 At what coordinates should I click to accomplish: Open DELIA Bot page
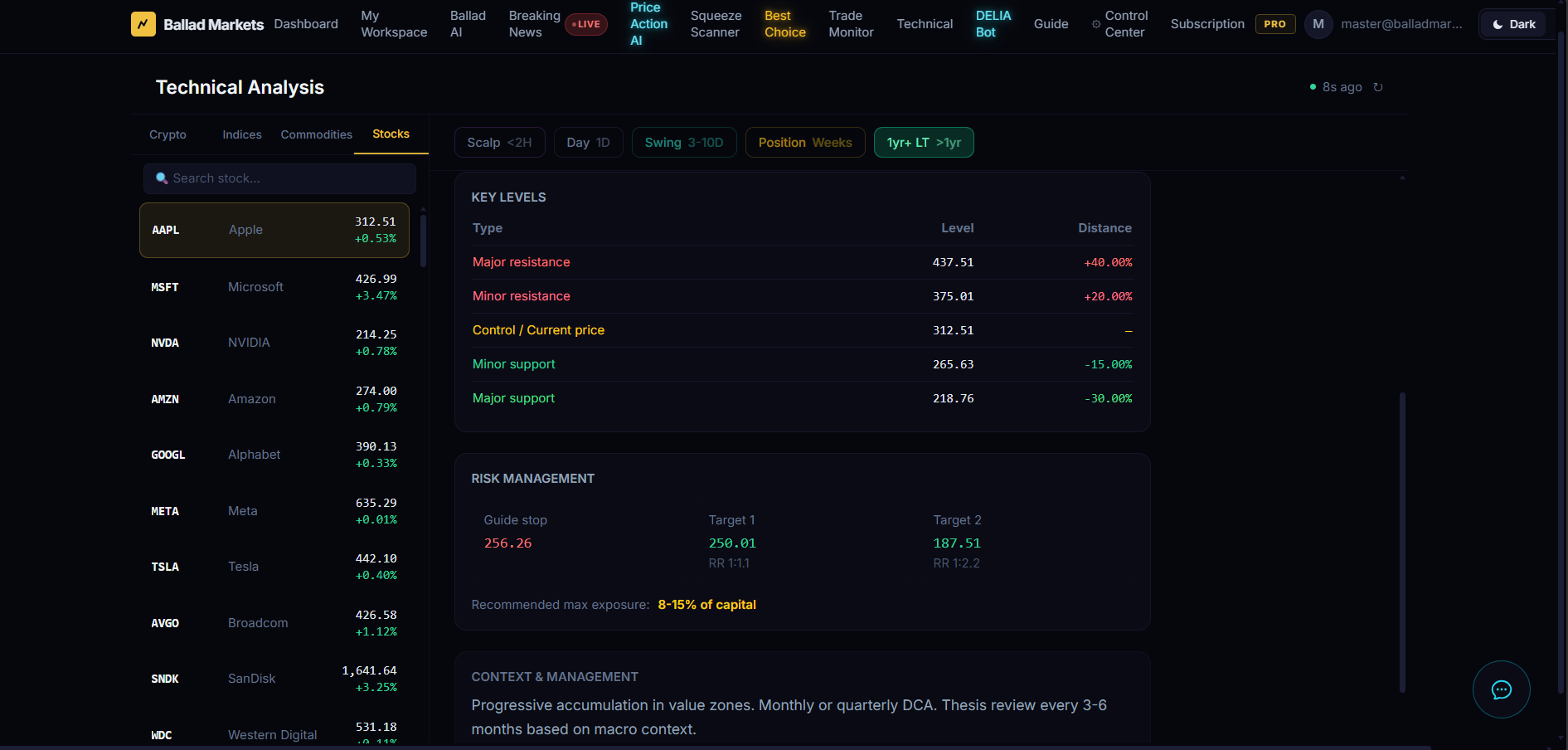[x=993, y=24]
